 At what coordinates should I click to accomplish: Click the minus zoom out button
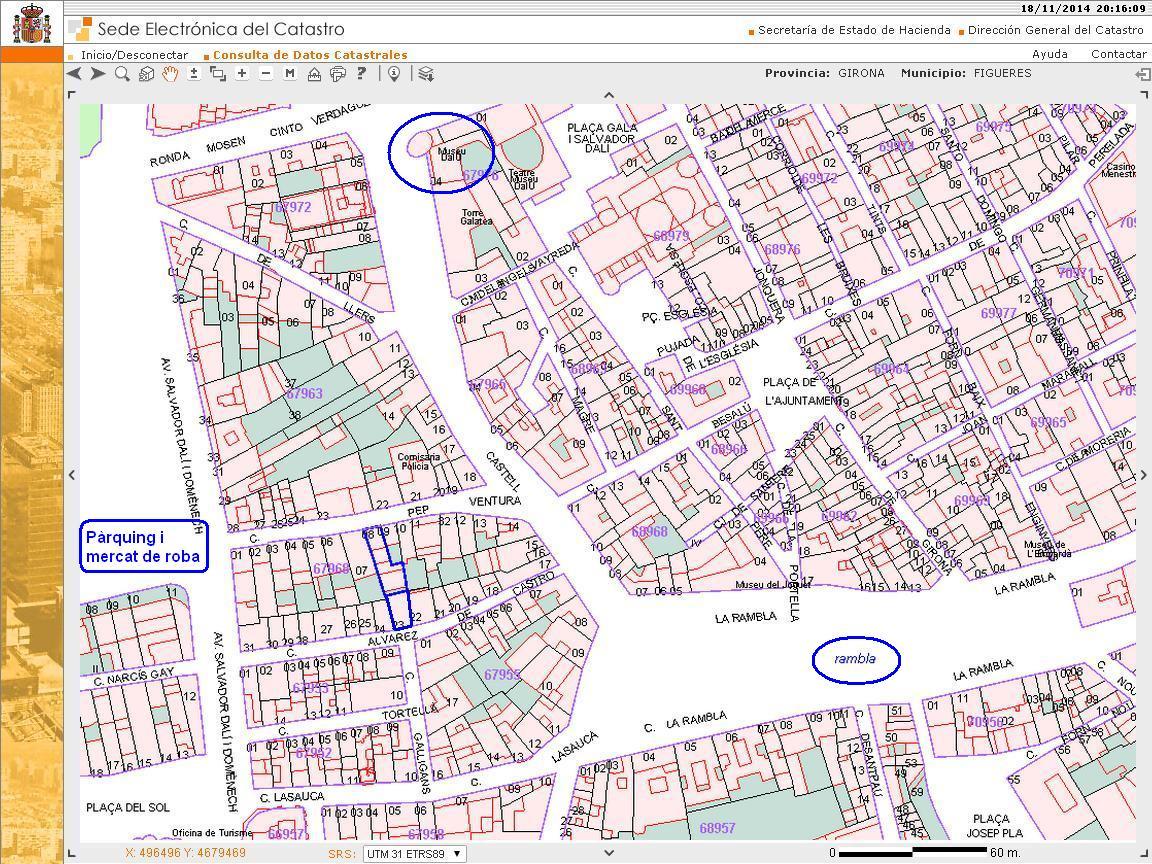(266, 74)
